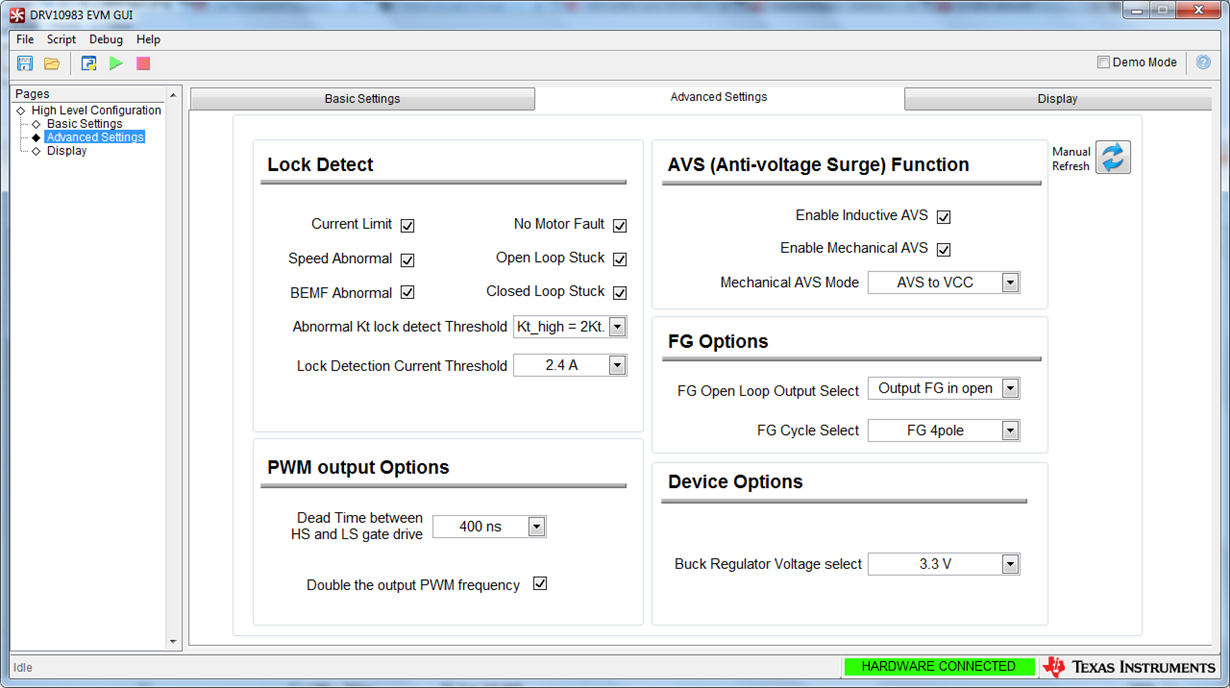Screen dimensions: 1230x688
Task: Toggle the Demo Mode checkbox
Action: click(x=1104, y=62)
